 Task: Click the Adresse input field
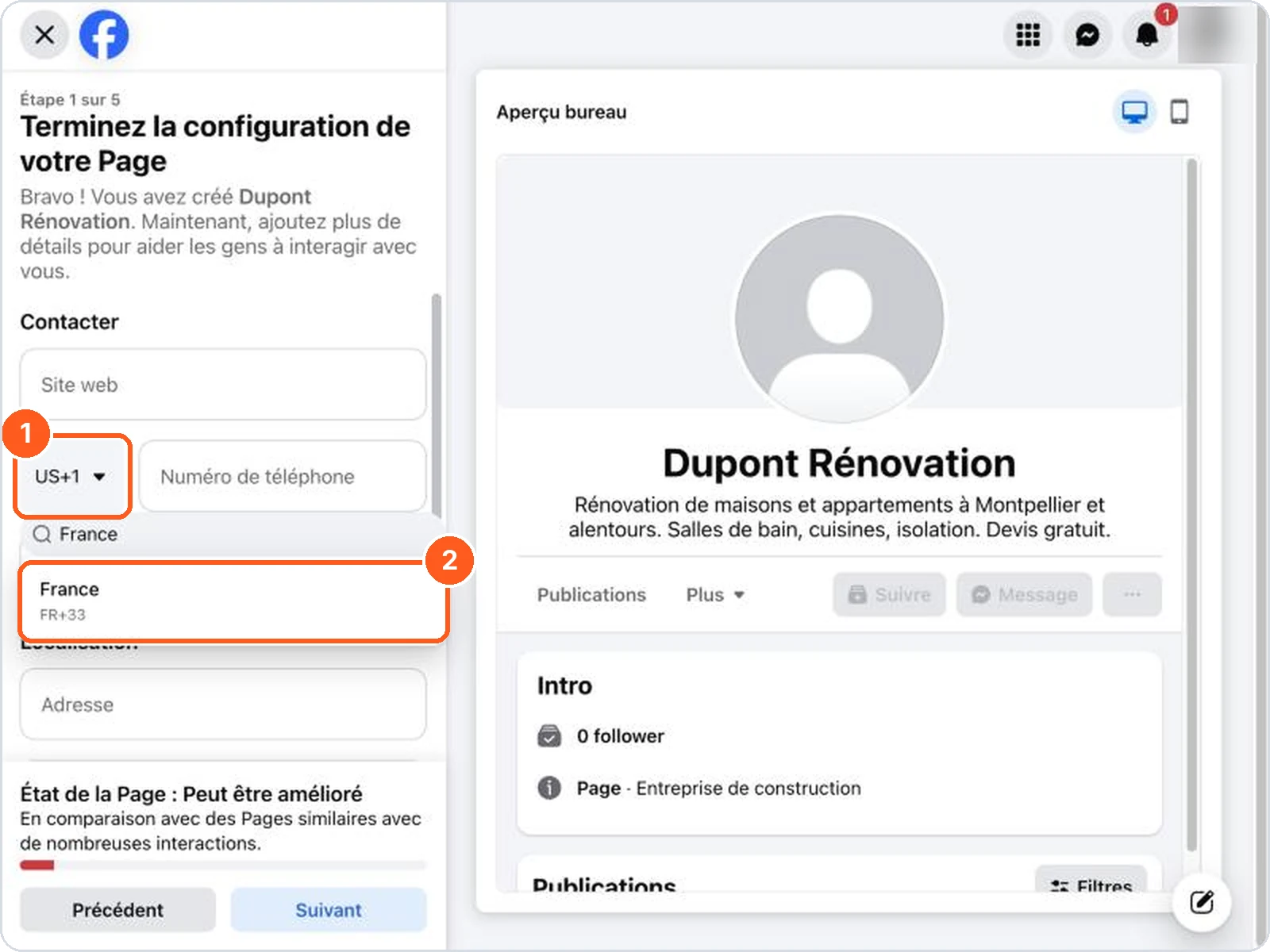[x=223, y=704]
